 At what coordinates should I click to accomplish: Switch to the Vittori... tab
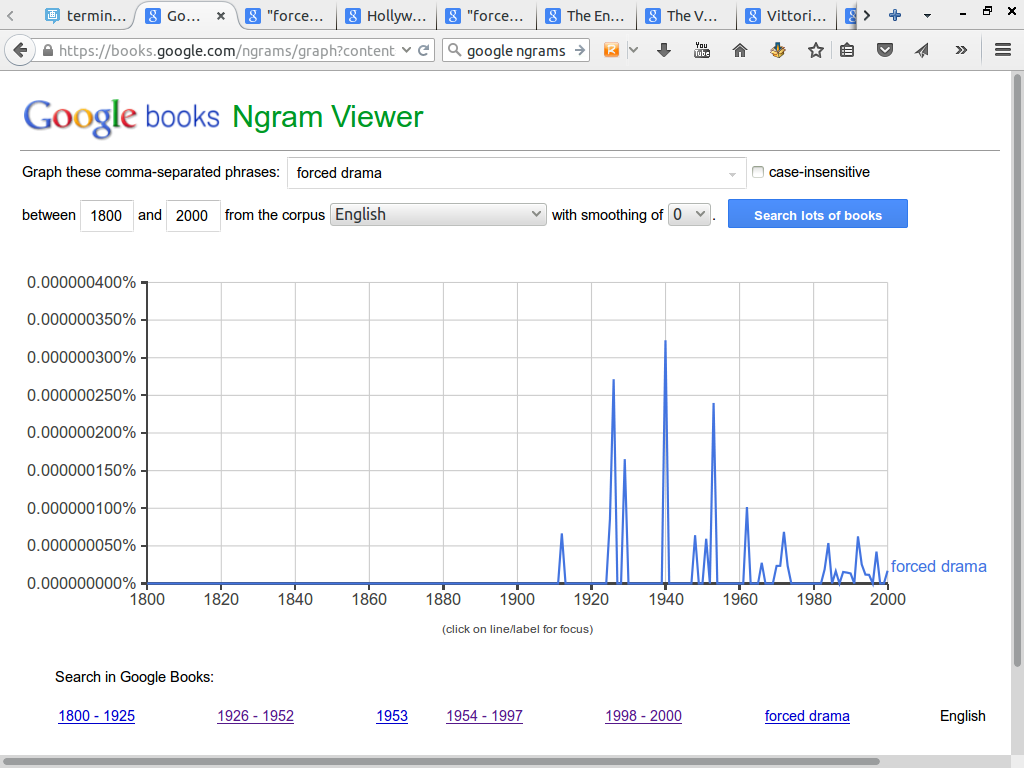786,16
